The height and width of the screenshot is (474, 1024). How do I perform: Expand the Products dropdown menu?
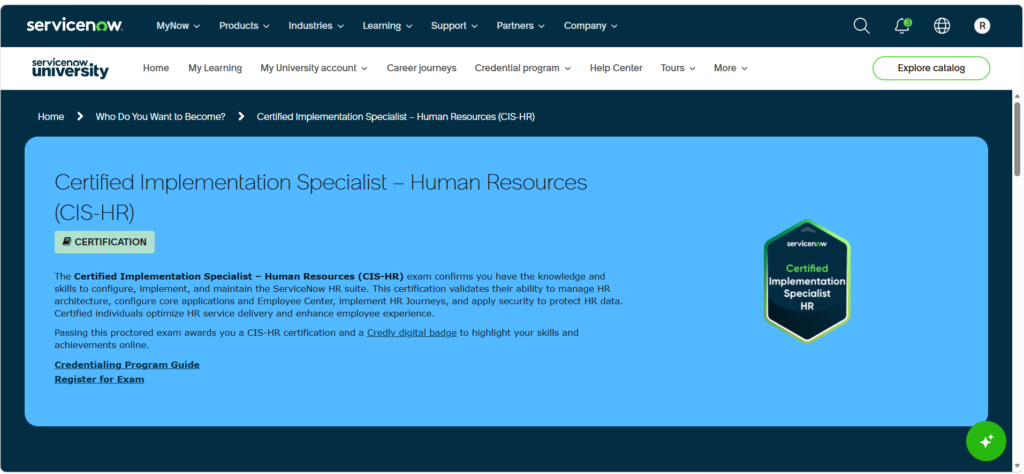(x=244, y=26)
